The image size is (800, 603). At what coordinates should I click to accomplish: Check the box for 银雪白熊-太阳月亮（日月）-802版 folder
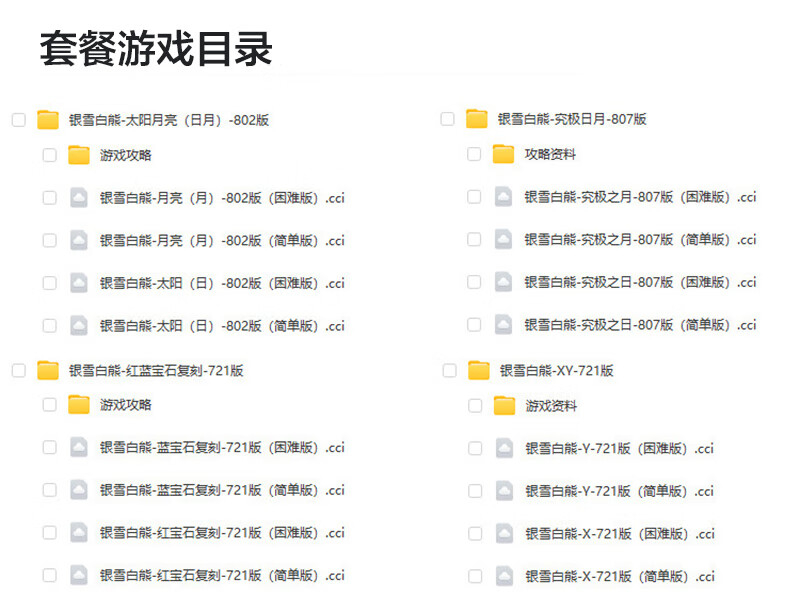point(19,120)
